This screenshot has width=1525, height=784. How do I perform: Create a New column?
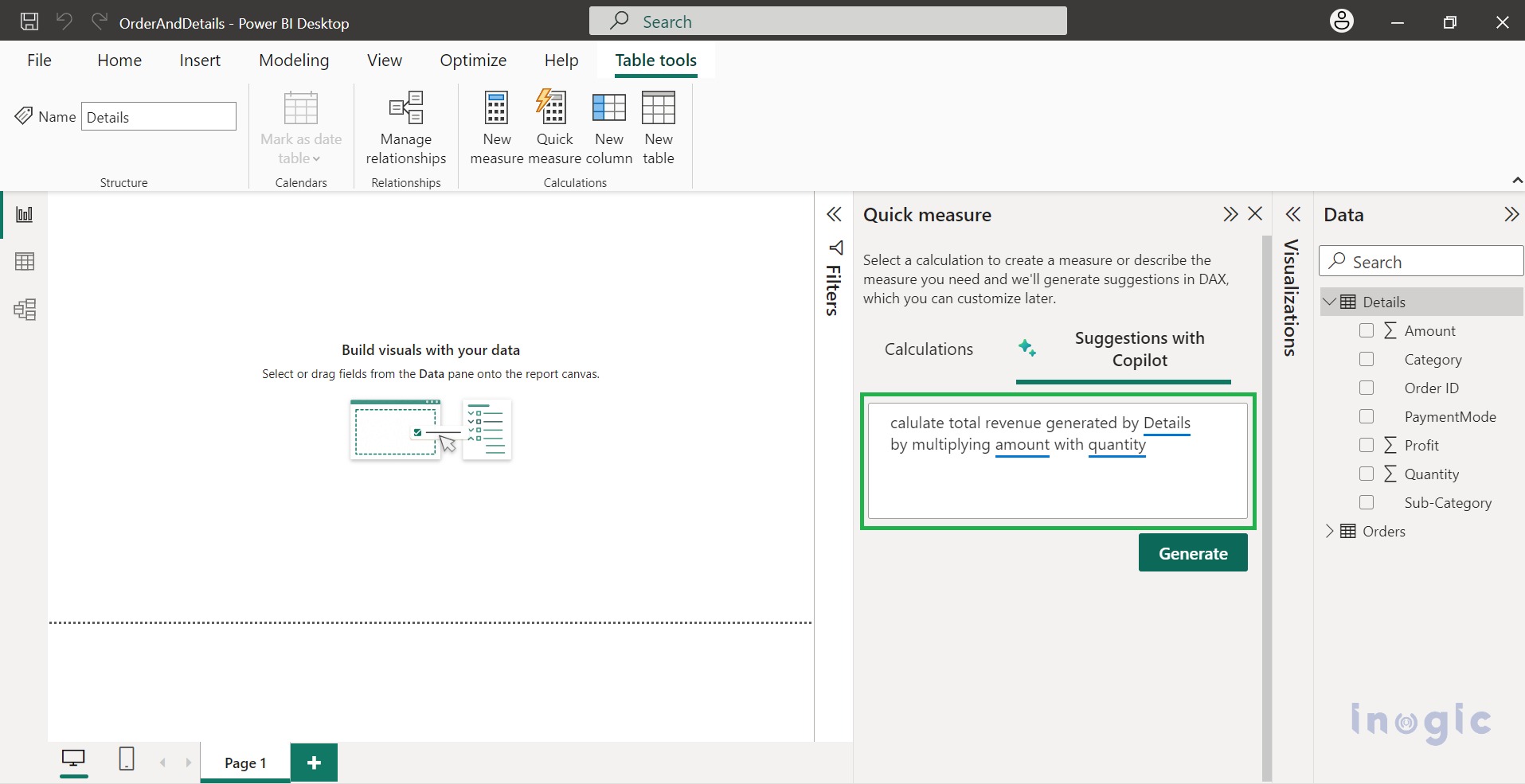[609, 128]
